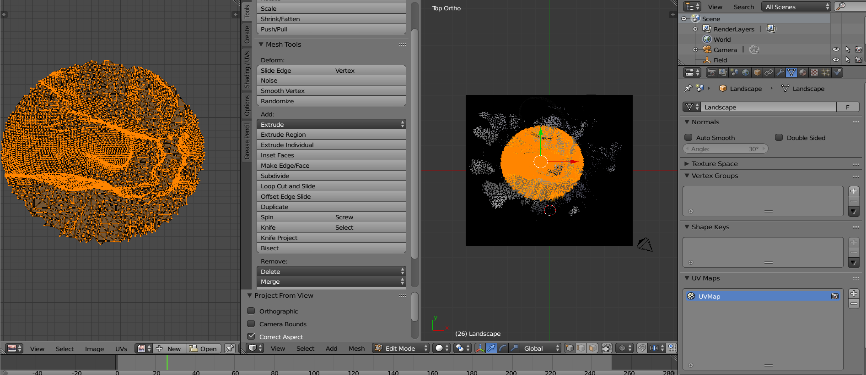This screenshot has width=866, height=375.
Task: Toggle renderability for the Camera row
Action: coord(858,50)
